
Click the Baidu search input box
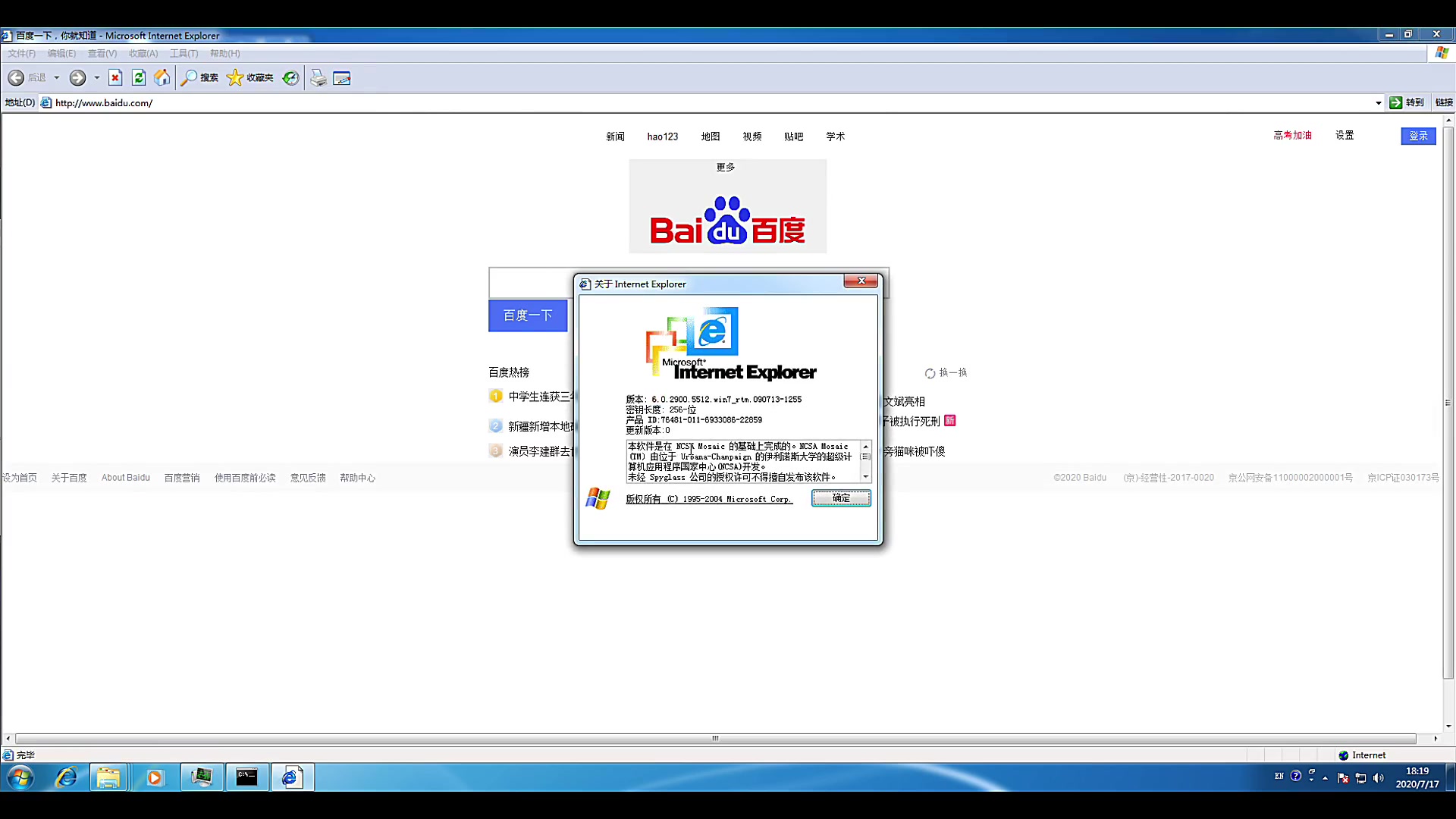click(531, 283)
